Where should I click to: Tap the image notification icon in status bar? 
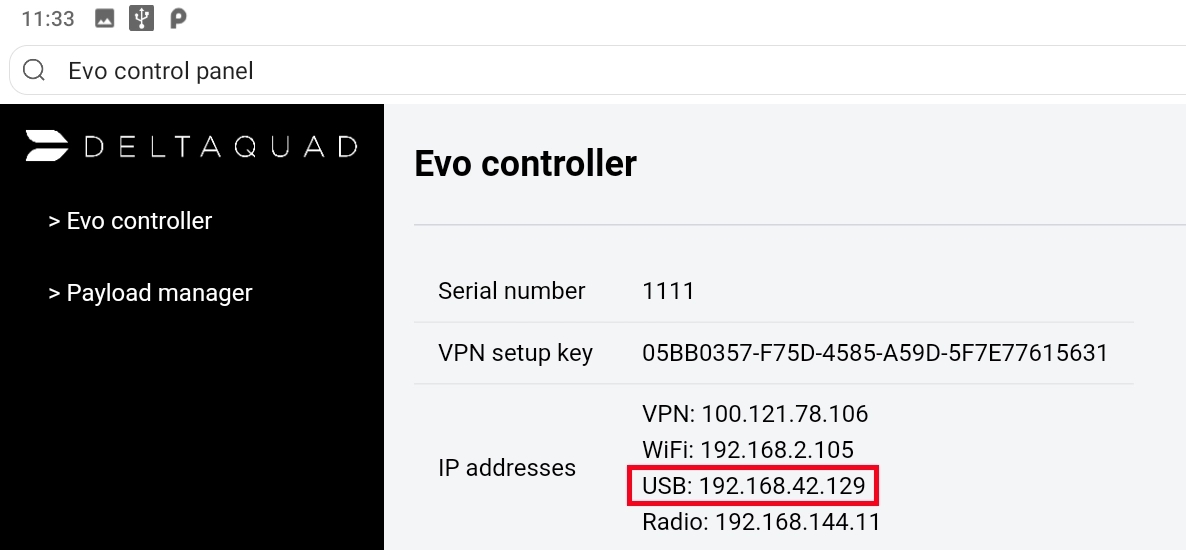click(x=105, y=18)
